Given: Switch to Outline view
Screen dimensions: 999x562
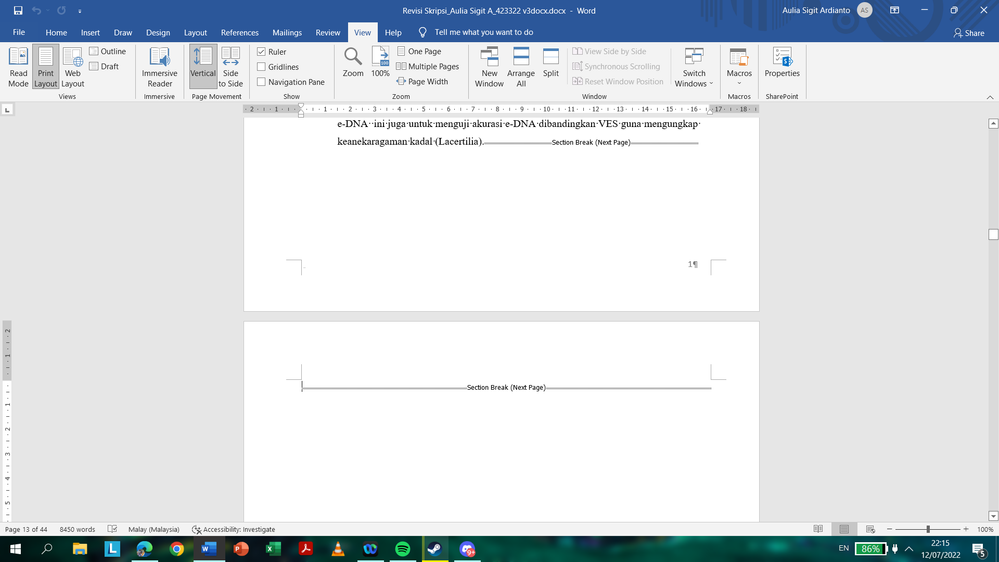Looking at the screenshot, I should point(108,51).
